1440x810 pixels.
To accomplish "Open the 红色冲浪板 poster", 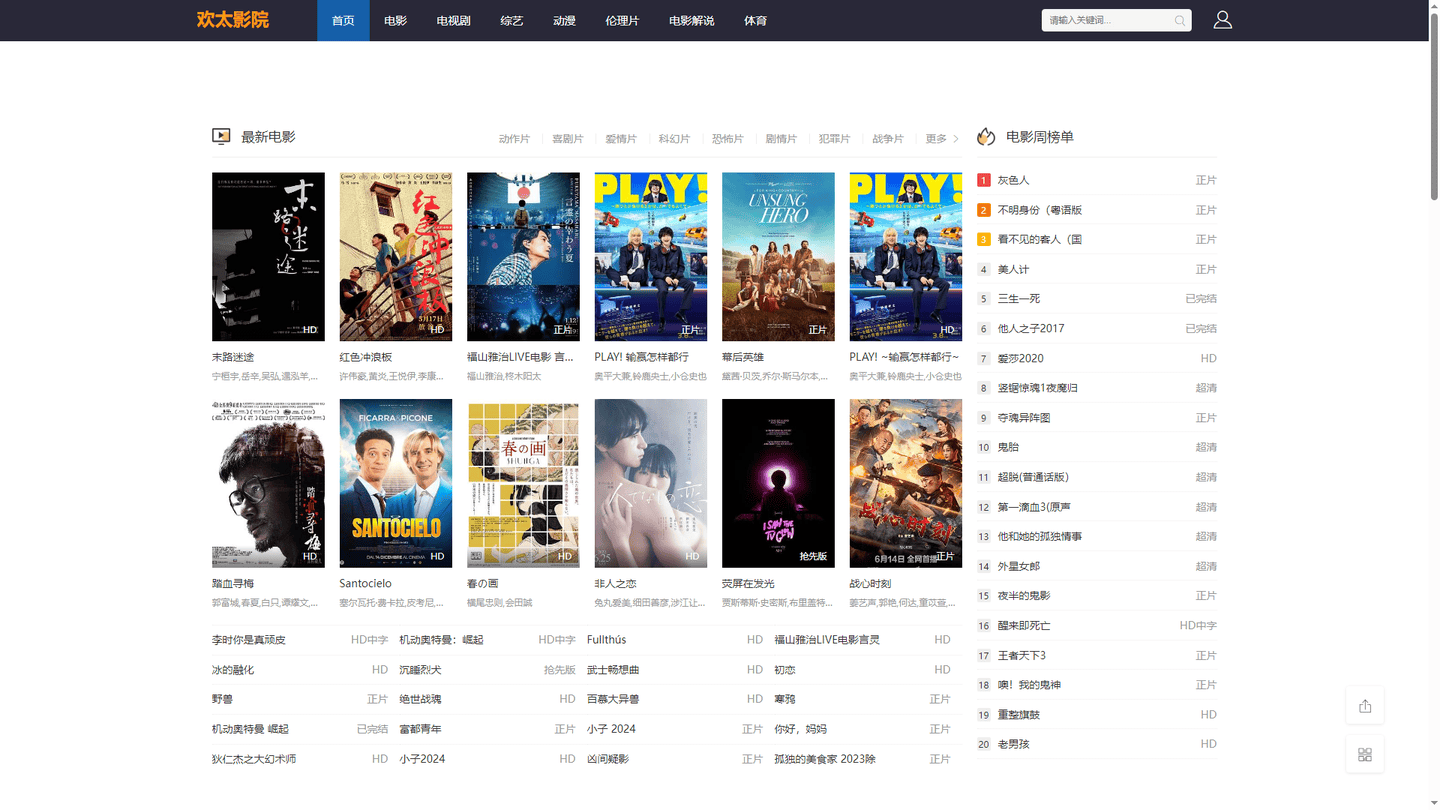I will click(396, 257).
